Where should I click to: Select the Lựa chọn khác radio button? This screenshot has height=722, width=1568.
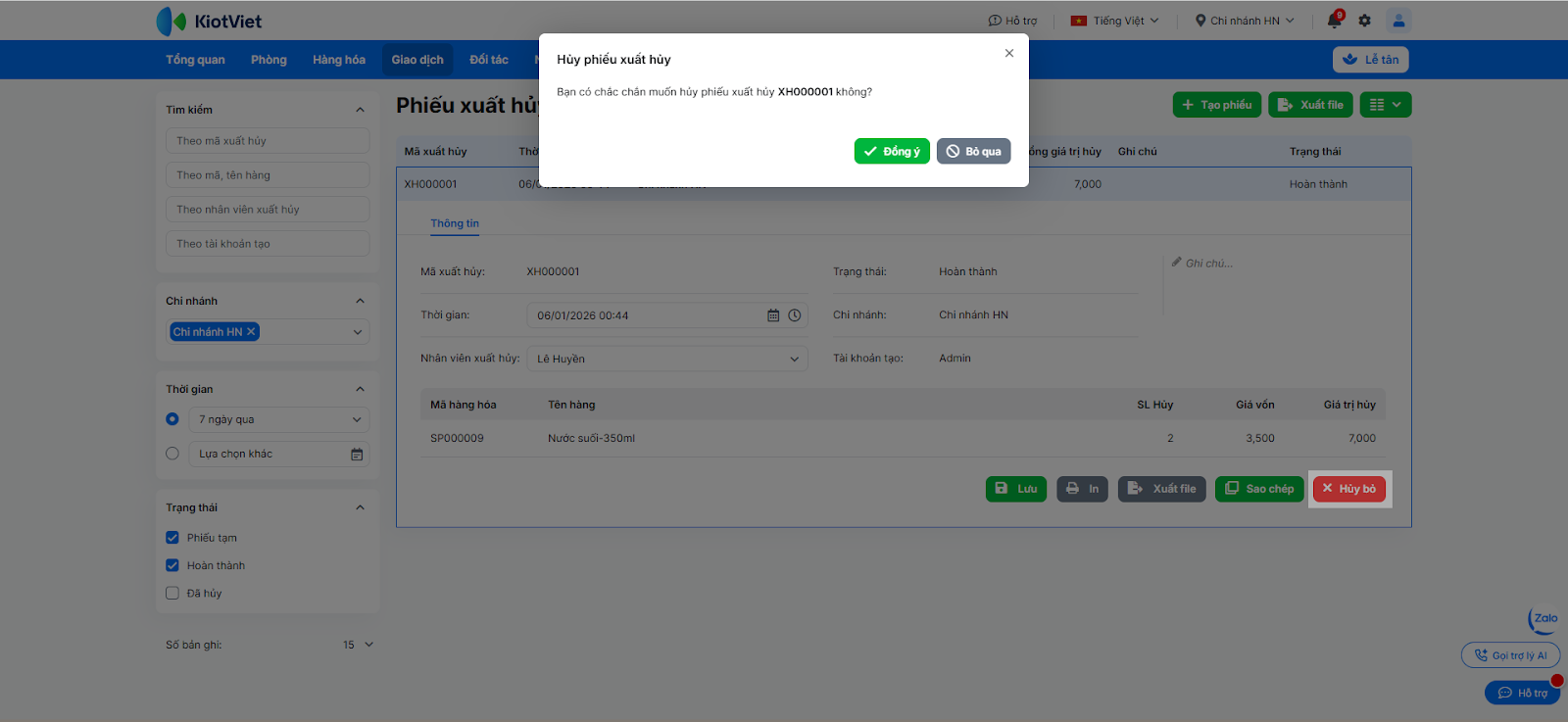click(x=172, y=454)
